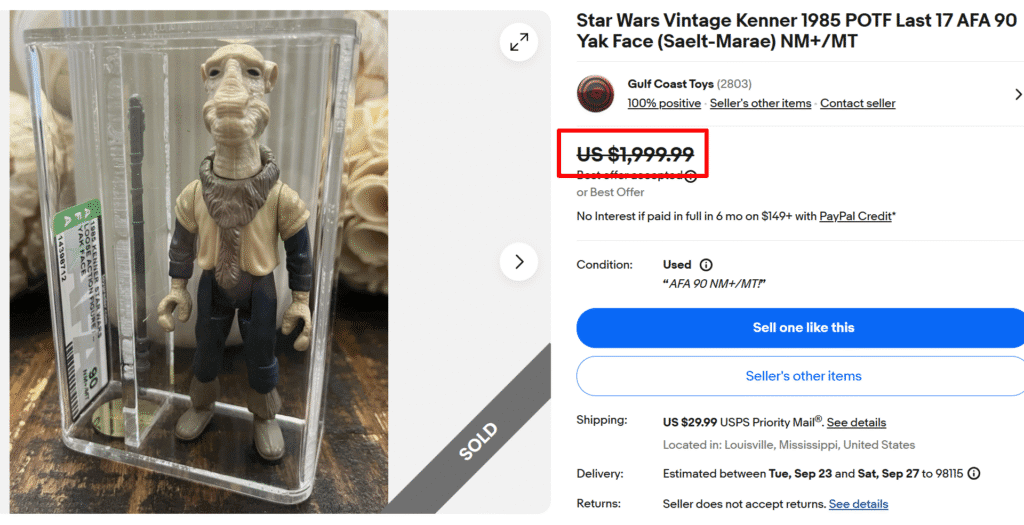Open the Gulf Coast Toys seller name
This screenshot has height=525, width=1024.
[669, 84]
